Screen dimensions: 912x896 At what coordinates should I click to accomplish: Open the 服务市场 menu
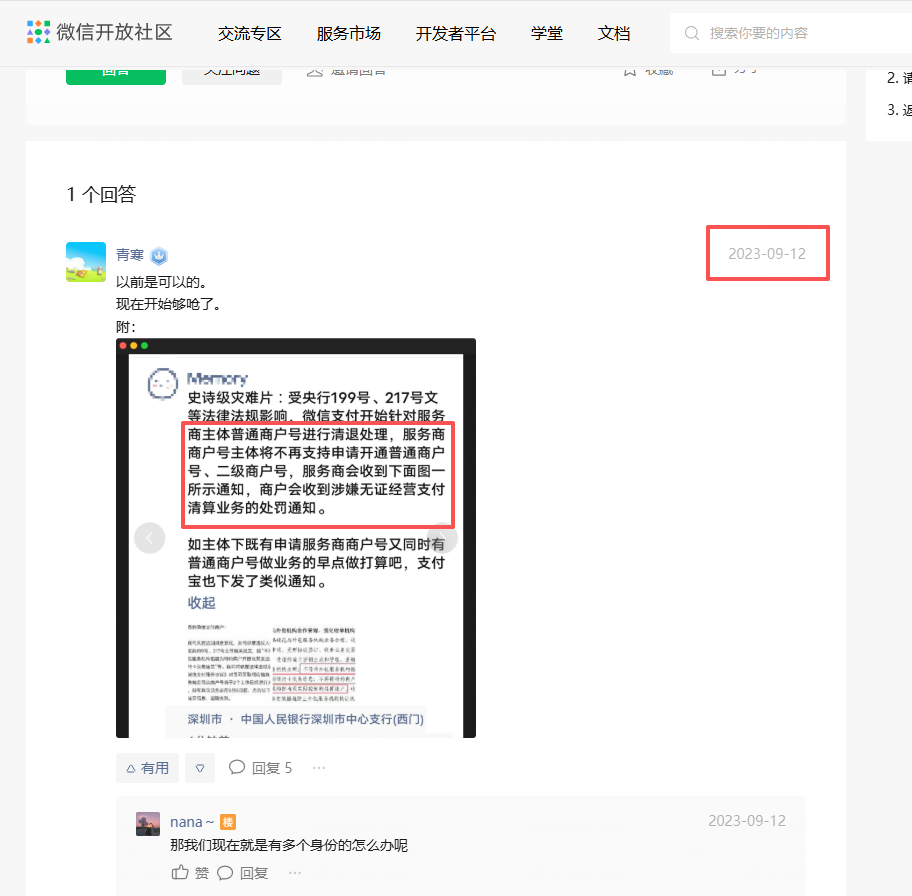tap(348, 34)
